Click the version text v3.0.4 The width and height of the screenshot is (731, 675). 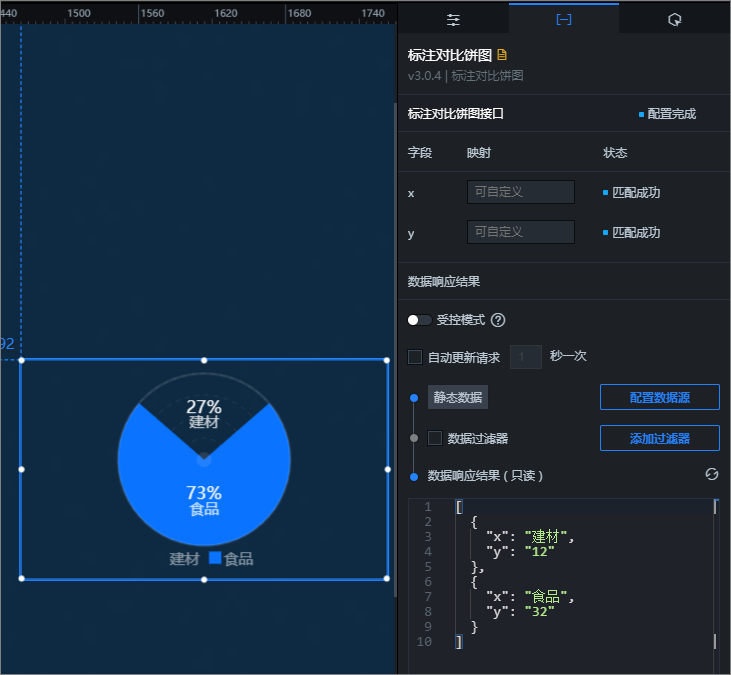(x=424, y=76)
